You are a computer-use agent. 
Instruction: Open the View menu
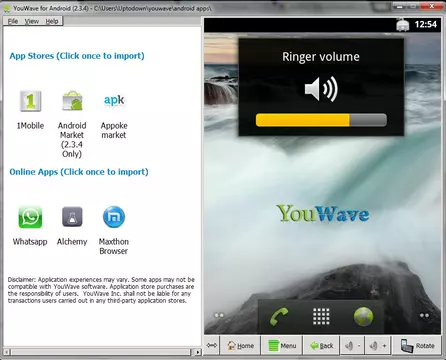32,21
